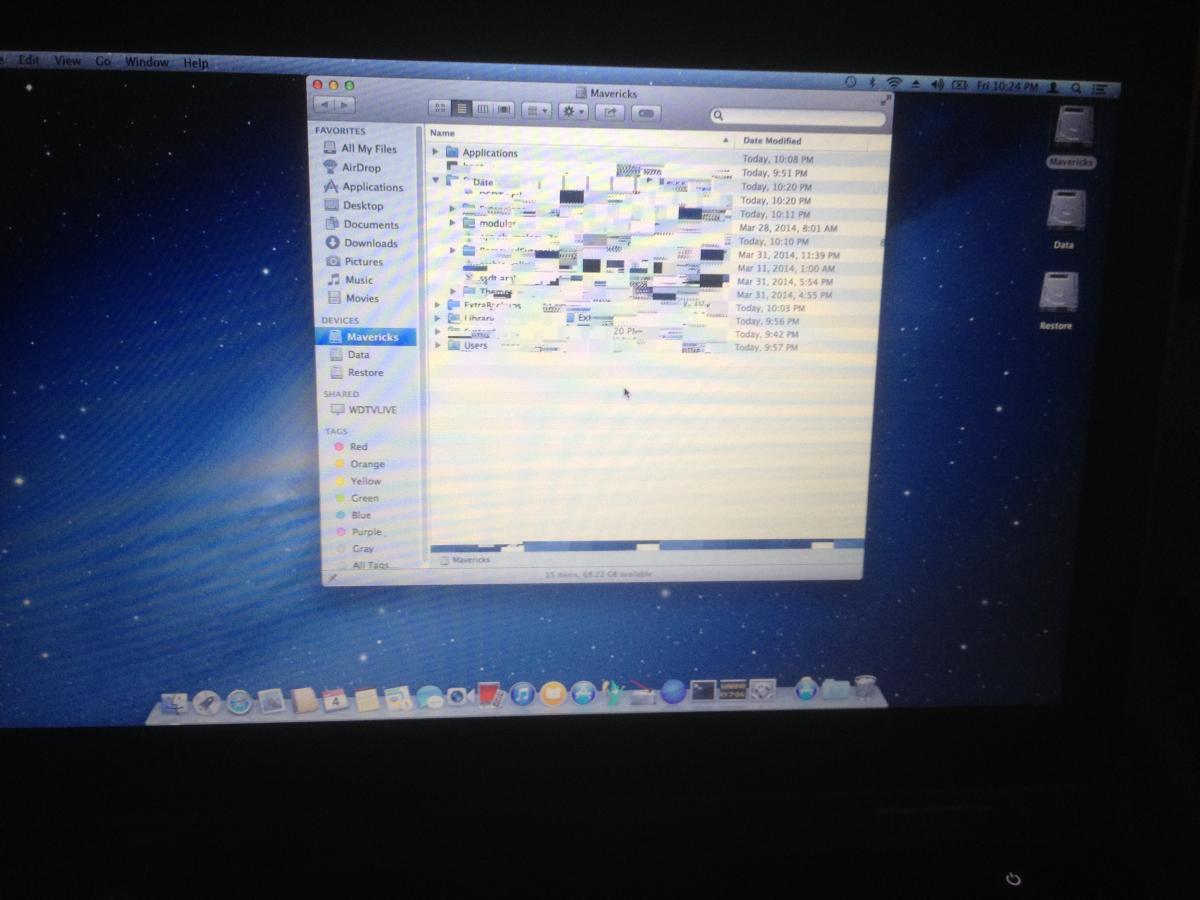The width and height of the screenshot is (1200, 900).
Task: Click the Share toolbar button
Action: click(610, 112)
